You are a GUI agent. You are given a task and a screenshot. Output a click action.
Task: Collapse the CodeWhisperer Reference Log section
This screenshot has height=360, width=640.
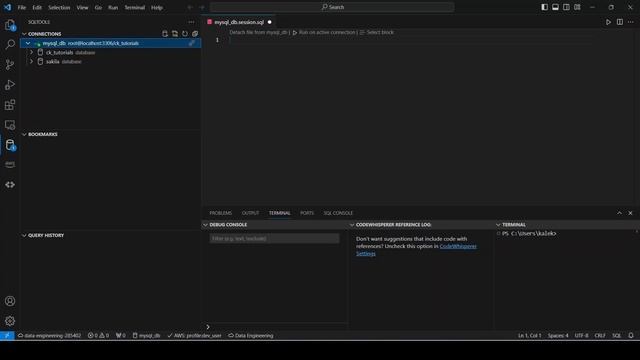[352, 225]
